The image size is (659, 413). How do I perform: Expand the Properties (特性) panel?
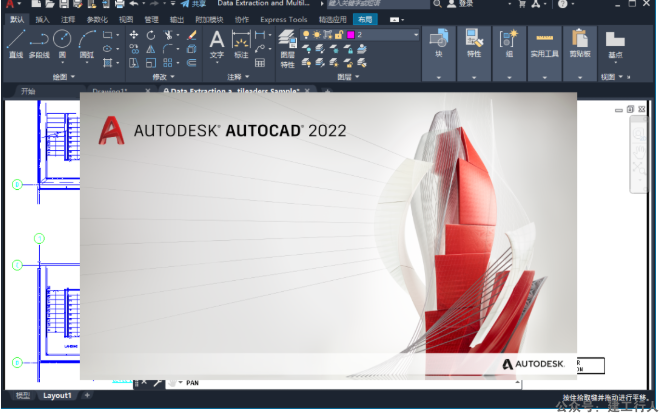point(474,77)
